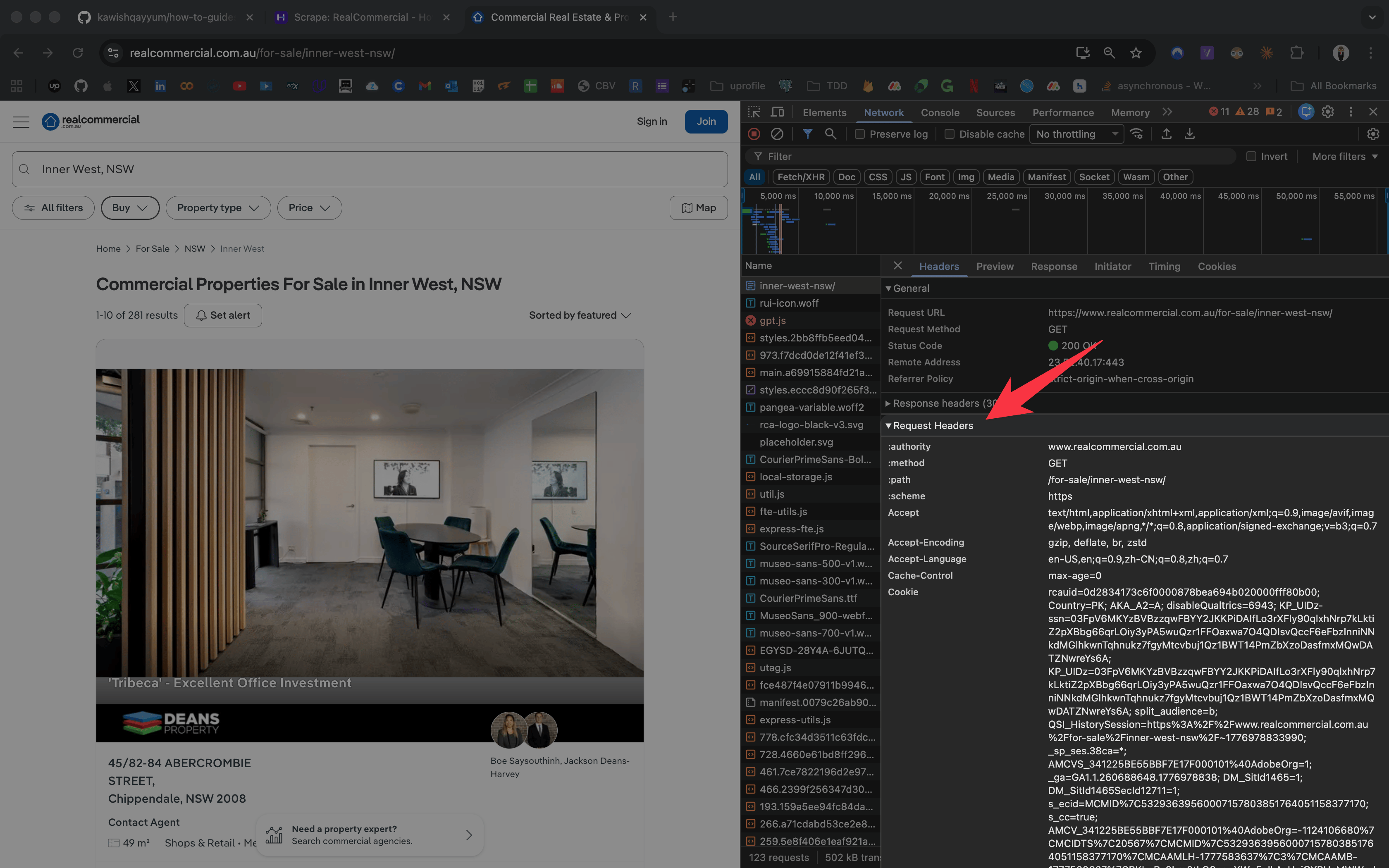Click the GitHub bookmark icon
The image size is (1389, 868).
(81, 86)
